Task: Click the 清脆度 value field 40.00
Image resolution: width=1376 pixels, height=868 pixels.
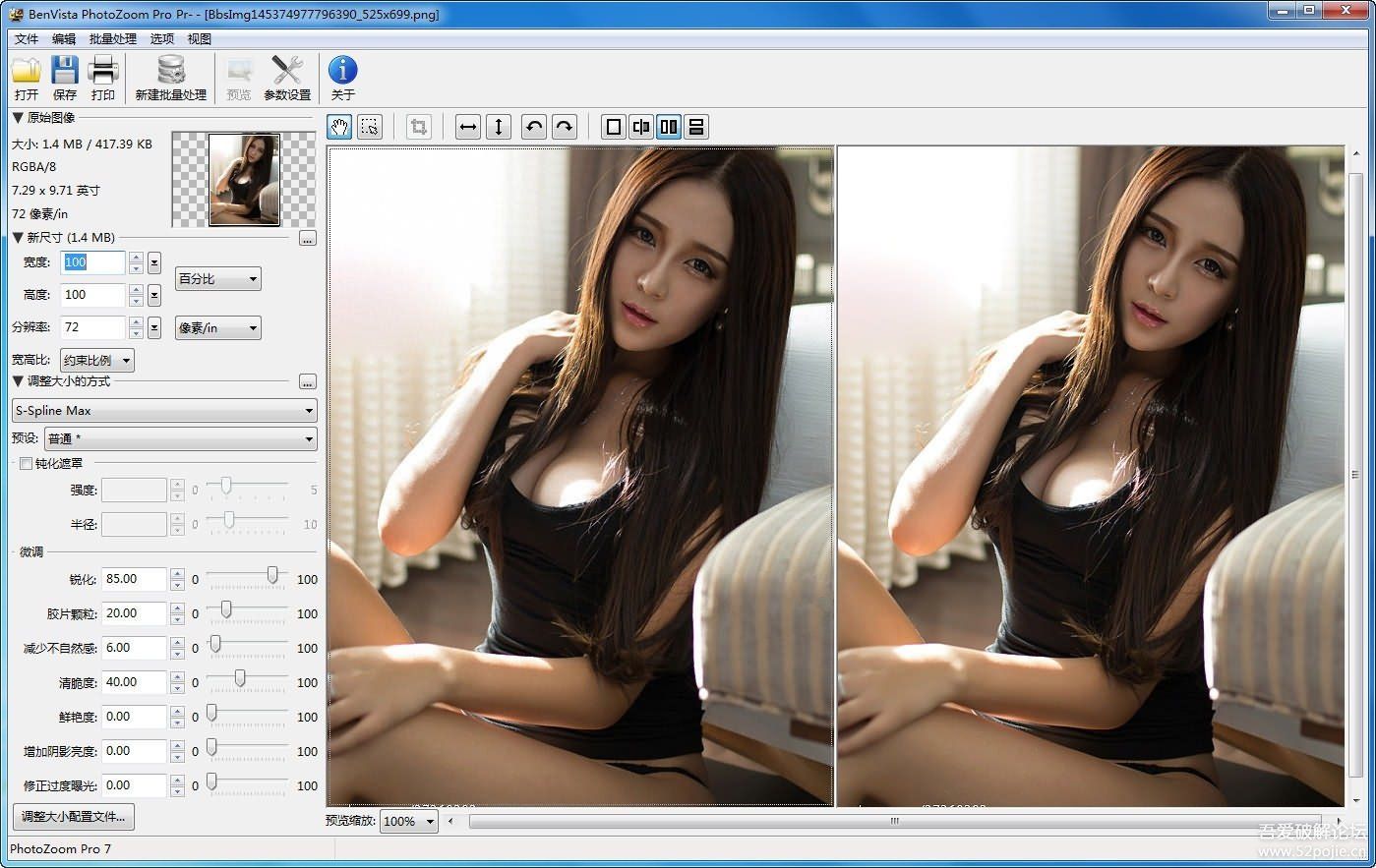Action: pyautogui.click(x=134, y=682)
